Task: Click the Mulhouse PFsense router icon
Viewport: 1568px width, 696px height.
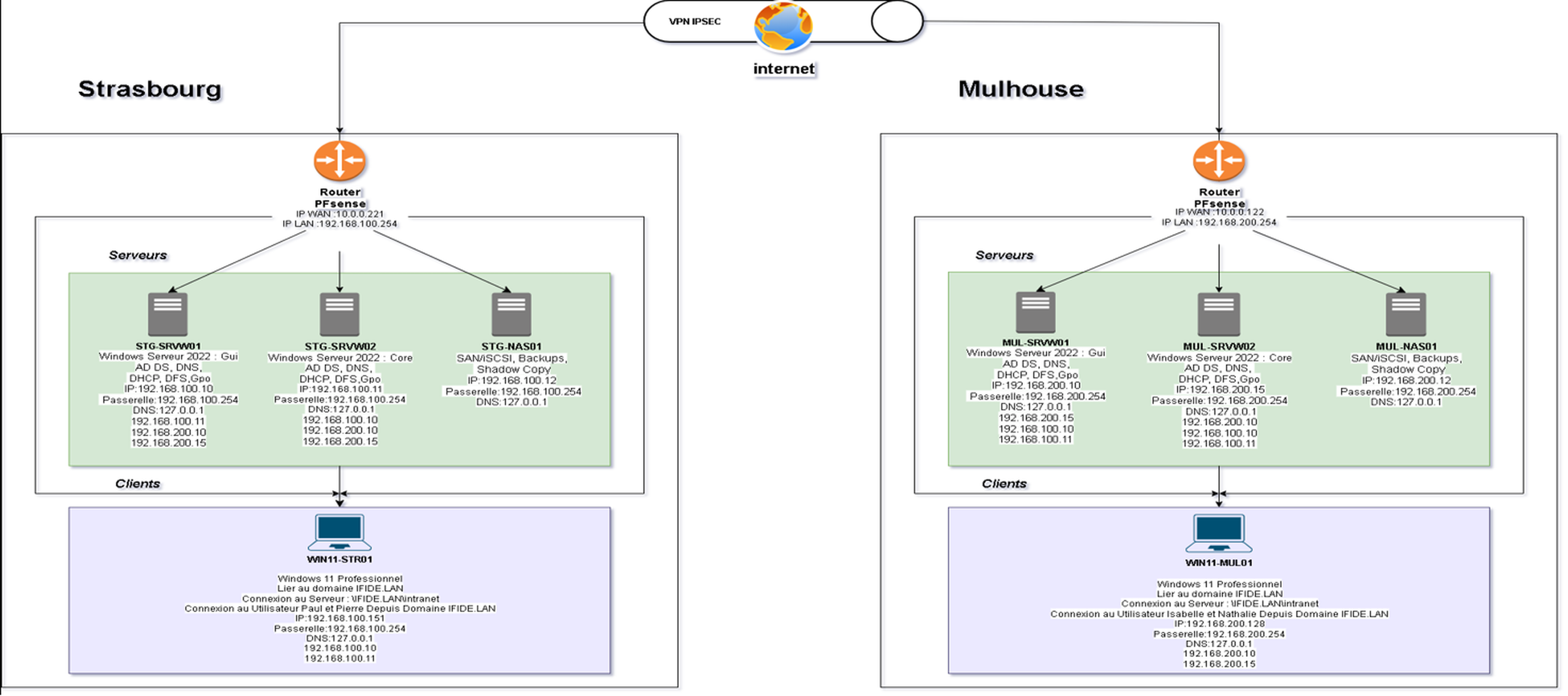Action: [1218, 161]
